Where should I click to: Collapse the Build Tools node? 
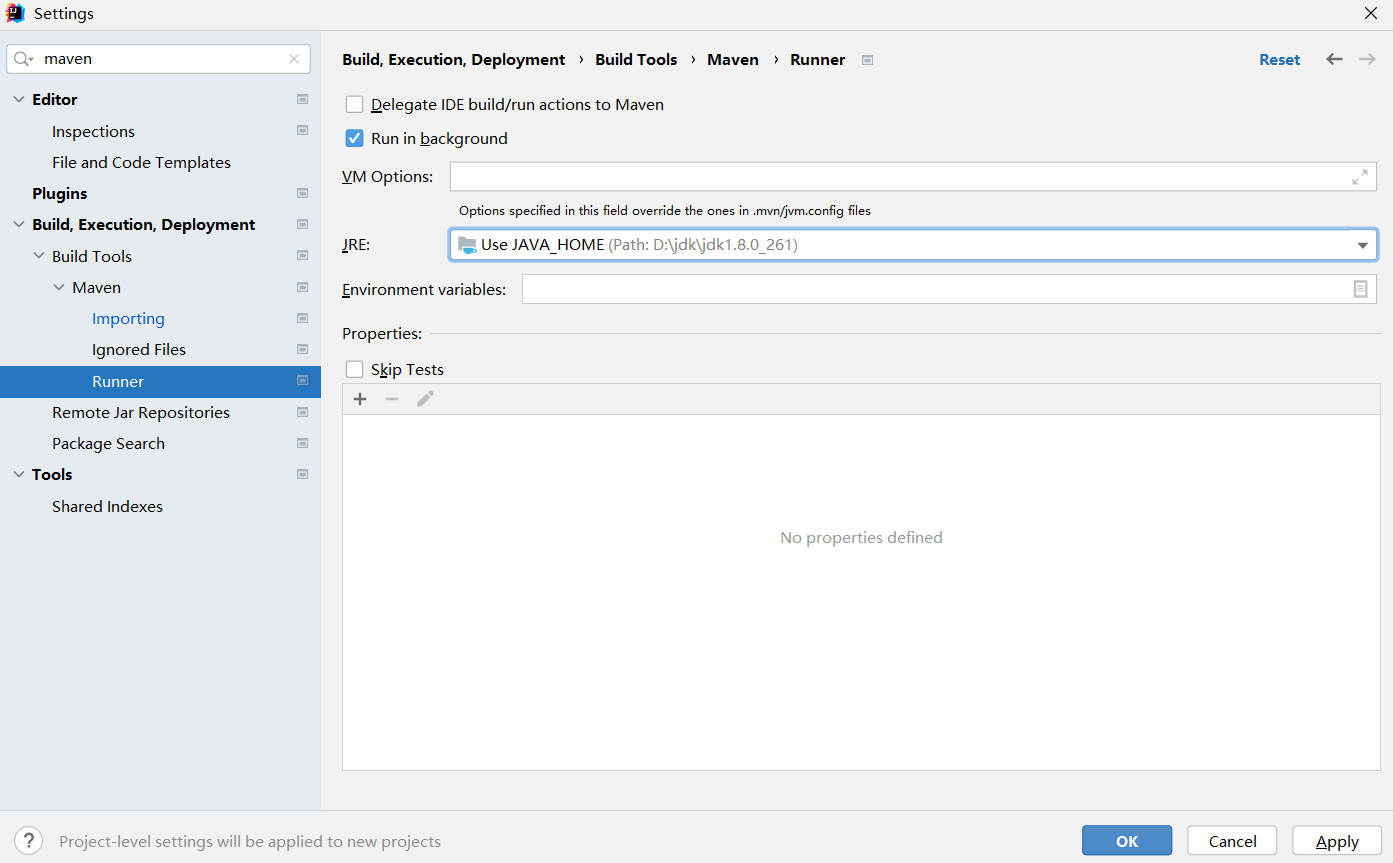coord(39,256)
